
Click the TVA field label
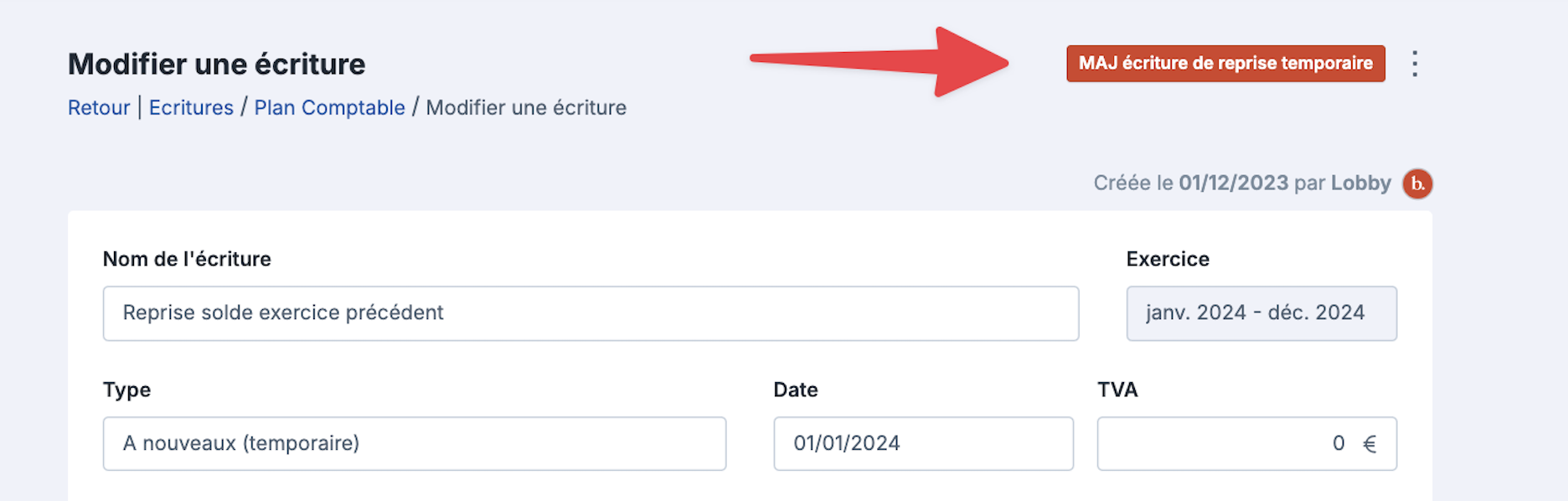click(1117, 390)
